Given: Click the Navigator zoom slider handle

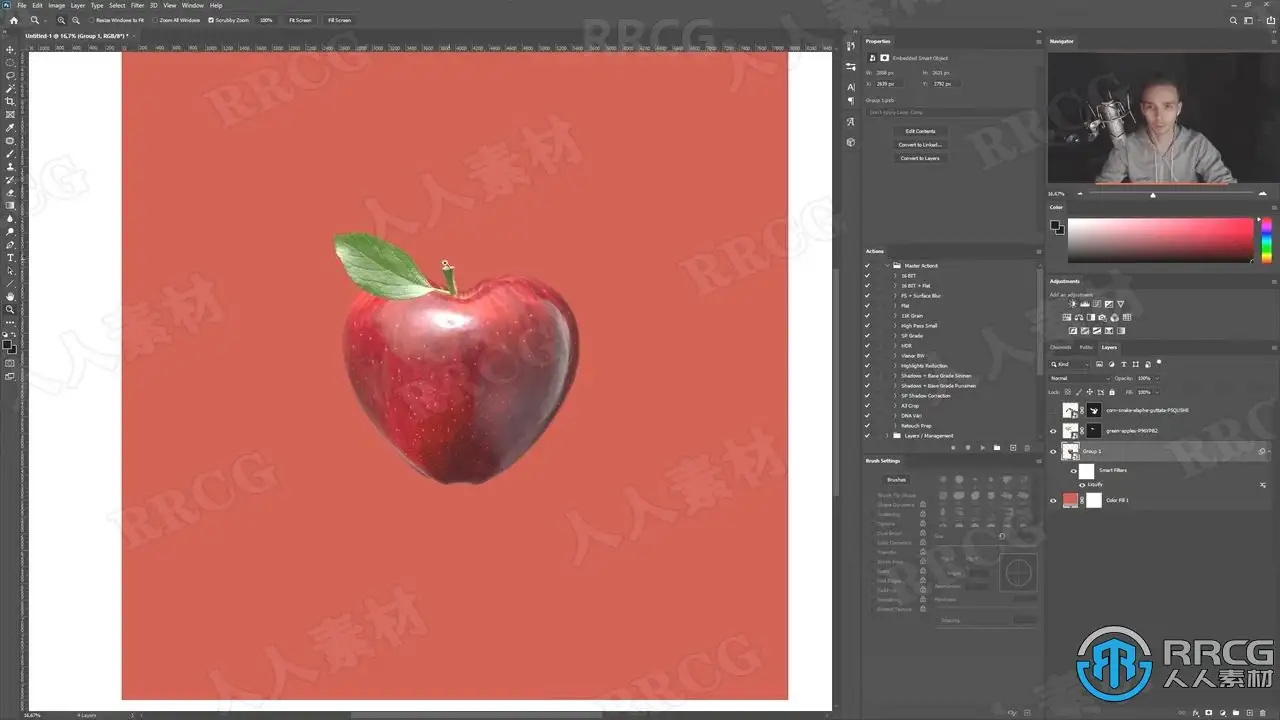Looking at the screenshot, I should (1153, 195).
